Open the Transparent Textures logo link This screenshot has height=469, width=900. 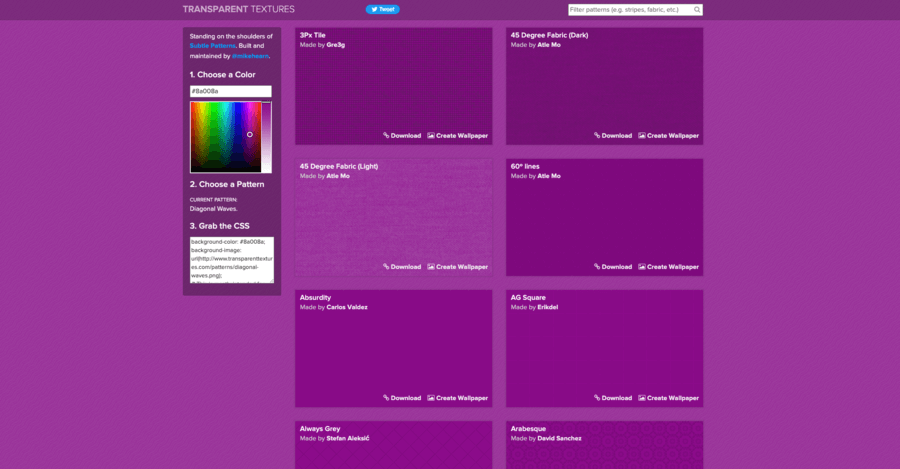(x=238, y=9)
